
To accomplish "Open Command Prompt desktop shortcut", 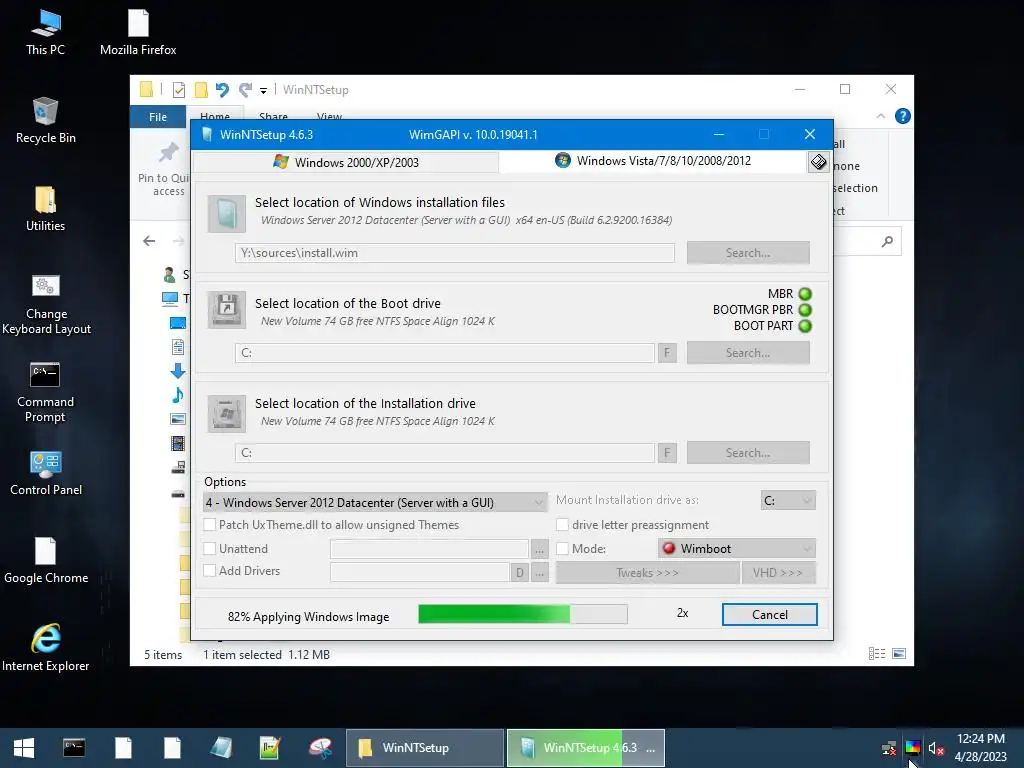I will pyautogui.click(x=45, y=392).
